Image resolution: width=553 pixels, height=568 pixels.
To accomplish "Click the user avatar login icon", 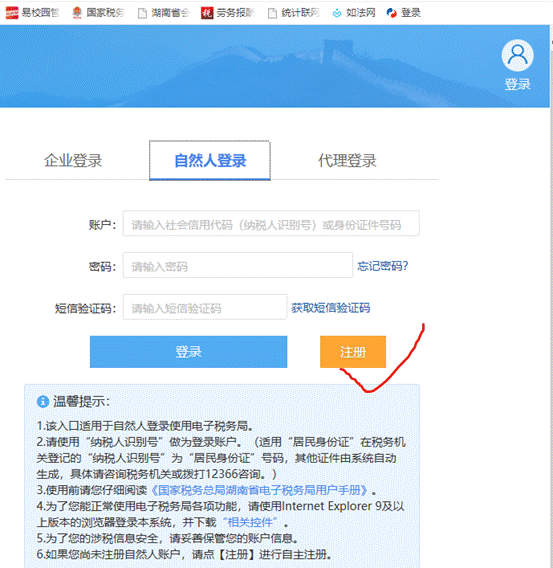I will point(517,55).
